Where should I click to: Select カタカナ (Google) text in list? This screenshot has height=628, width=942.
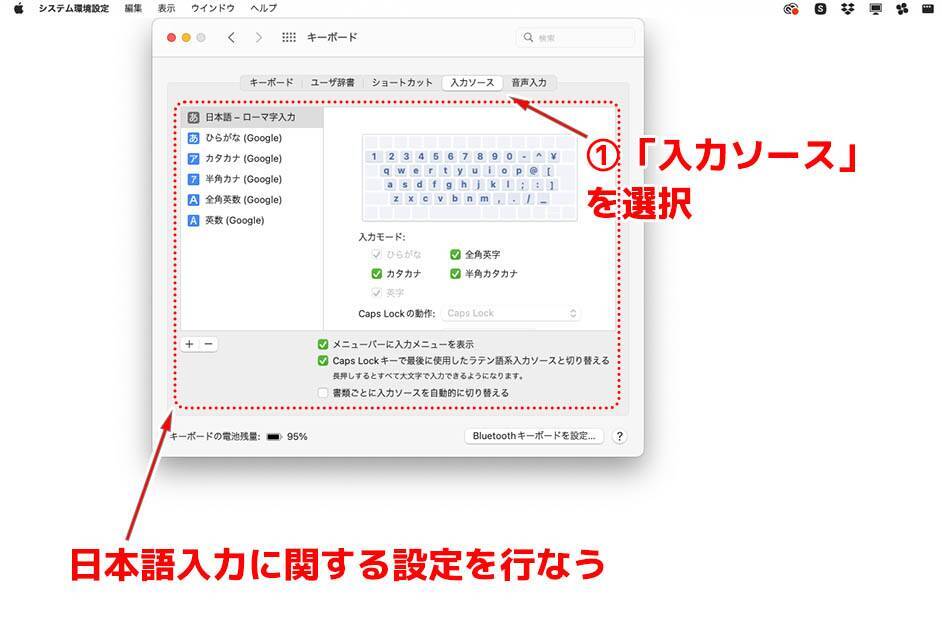(x=243, y=159)
